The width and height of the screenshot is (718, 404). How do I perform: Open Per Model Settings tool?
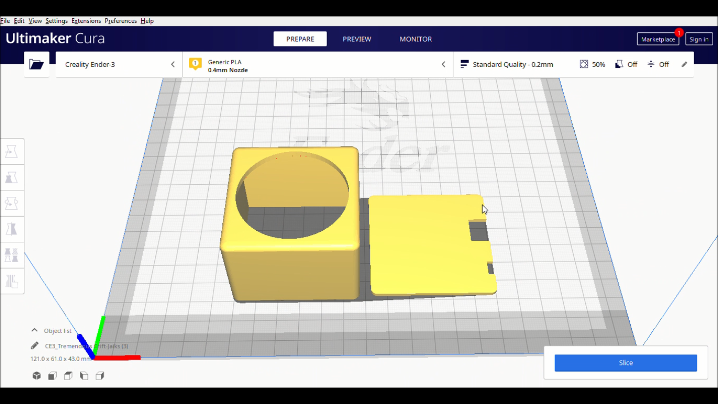click(11, 255)
